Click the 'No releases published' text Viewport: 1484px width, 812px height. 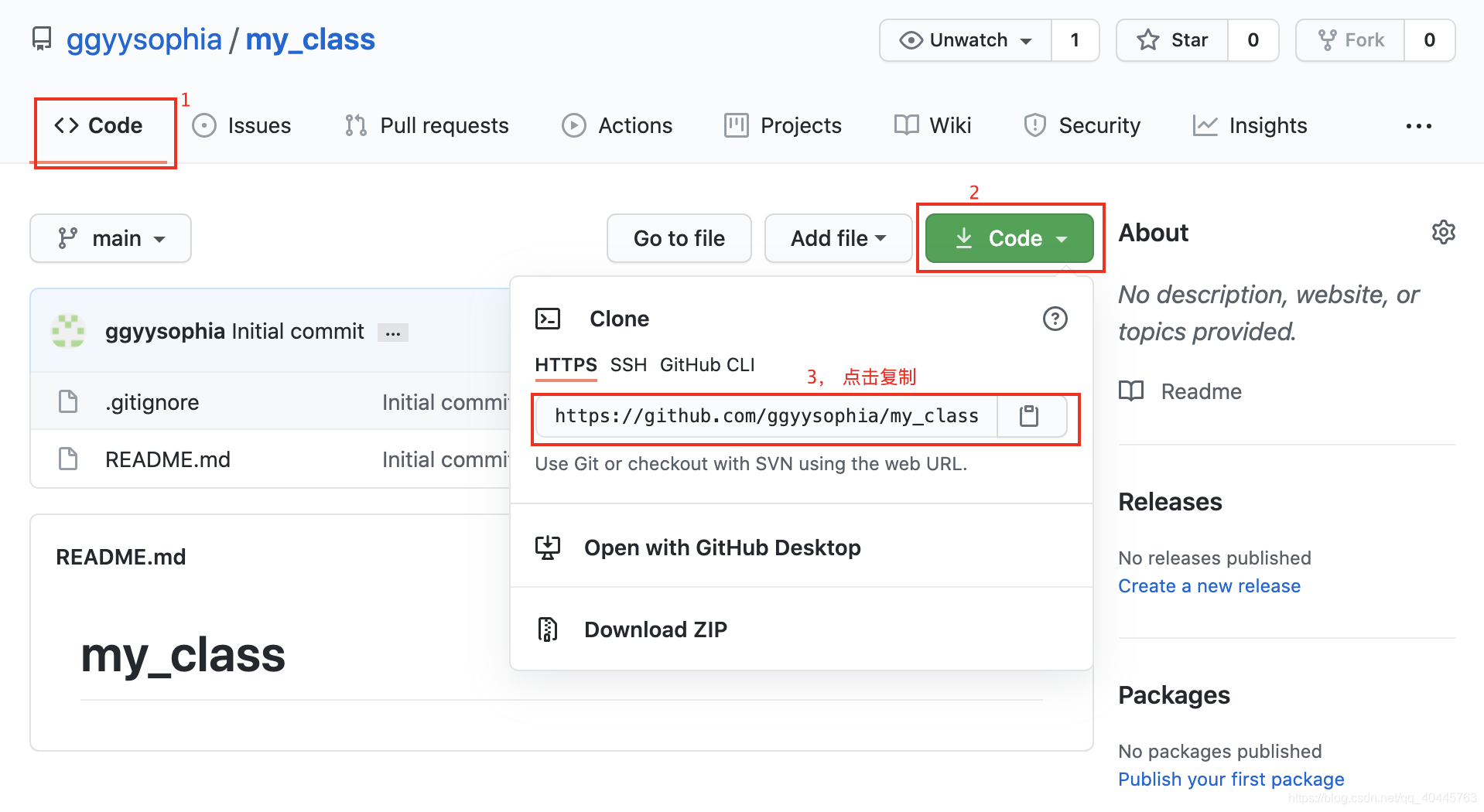click(x=1215, y=558)
